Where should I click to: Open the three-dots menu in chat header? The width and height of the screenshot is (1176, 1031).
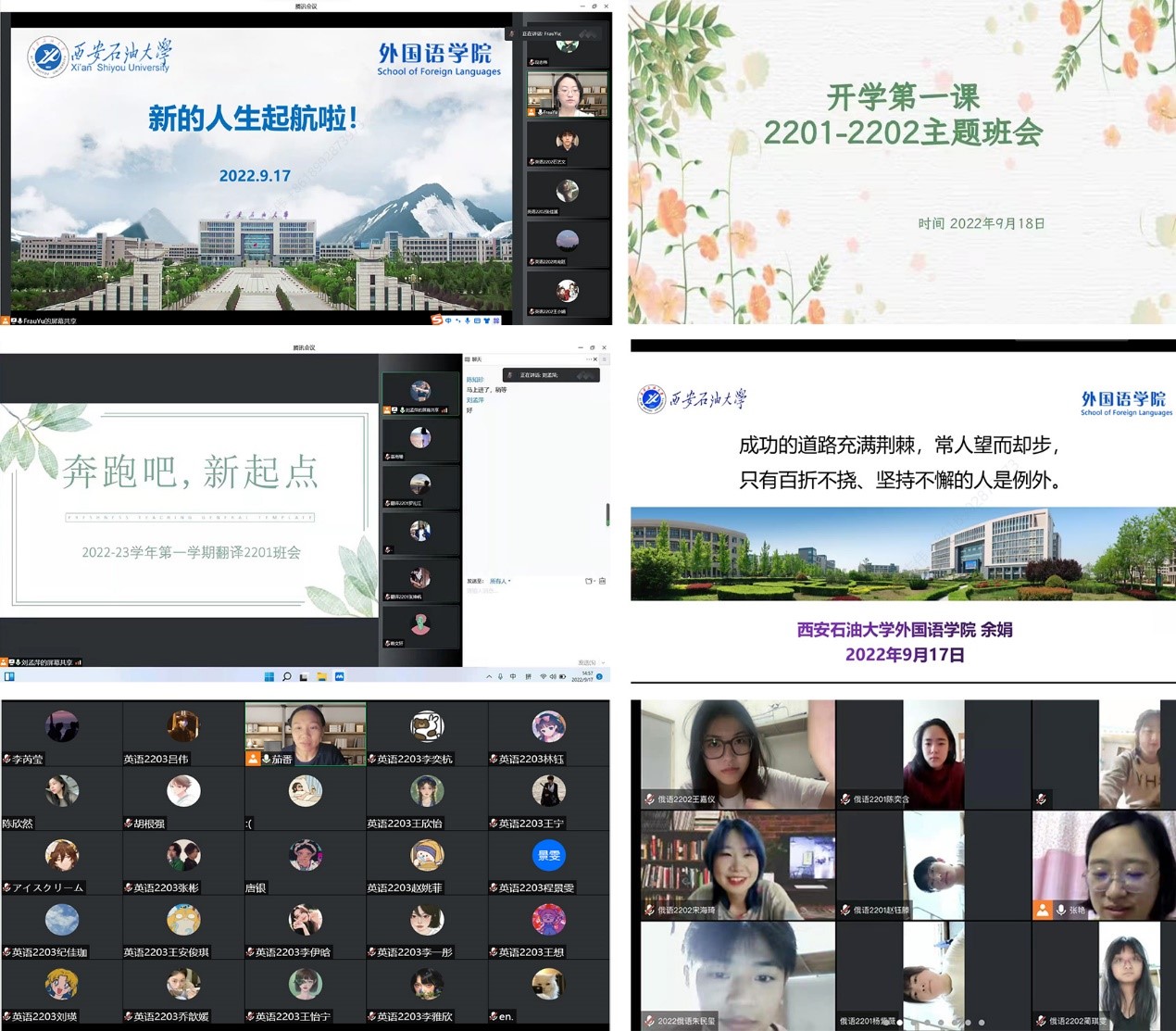click(589, 359)
